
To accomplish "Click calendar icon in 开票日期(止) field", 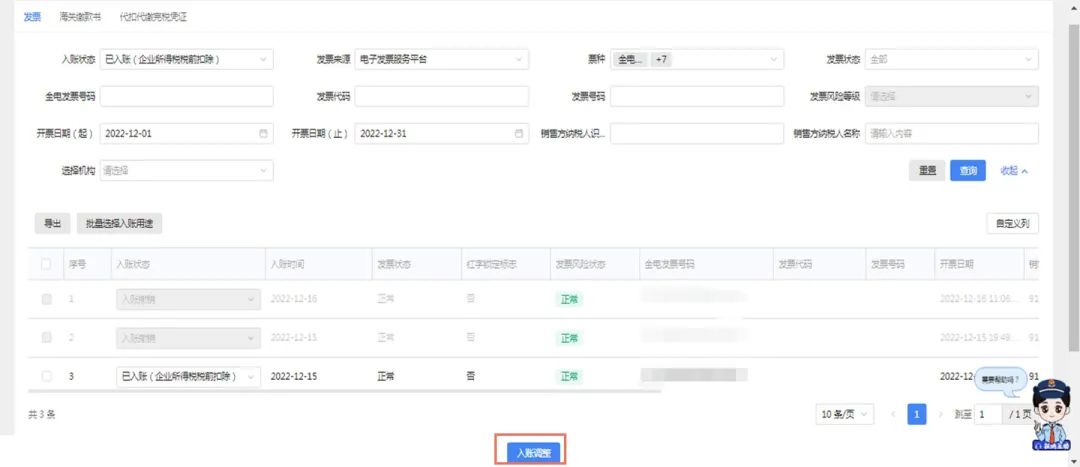I will pos(519,134).
